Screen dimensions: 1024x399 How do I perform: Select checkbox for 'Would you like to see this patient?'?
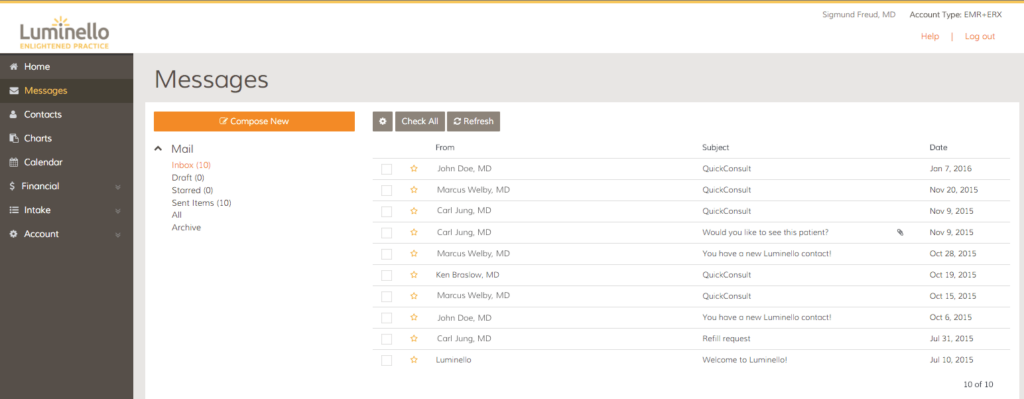pyautogui.click(x=387, y=232)
